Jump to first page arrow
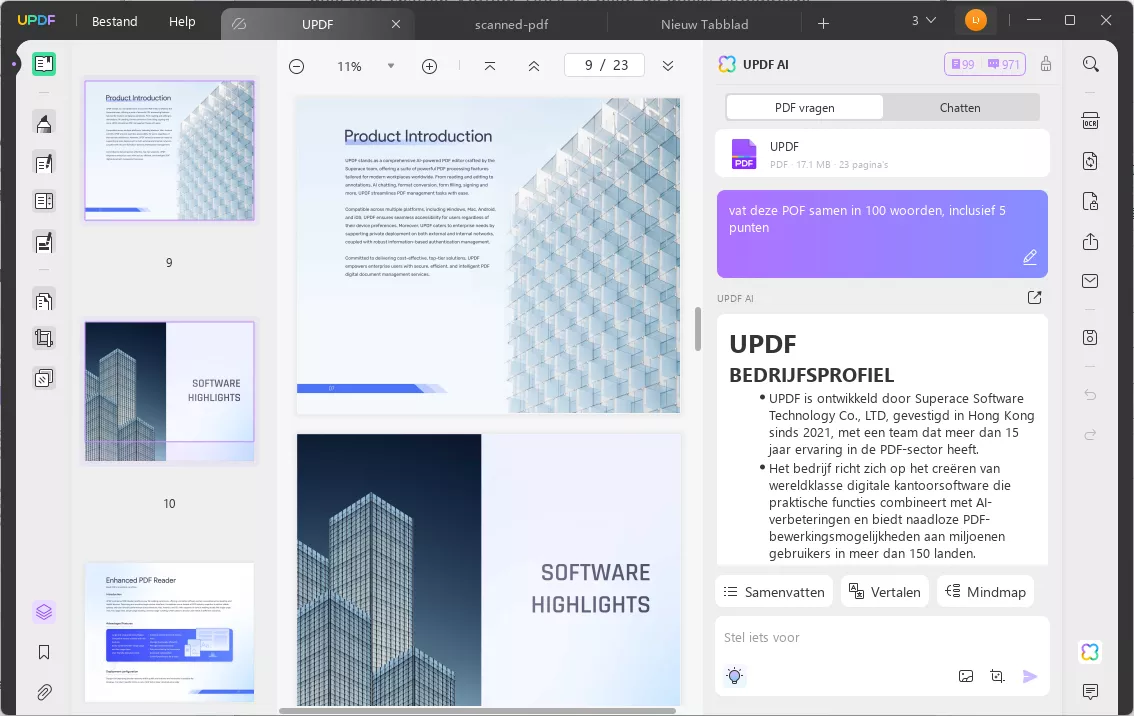This screenshot has width=1134, height=716. [490, 66]
